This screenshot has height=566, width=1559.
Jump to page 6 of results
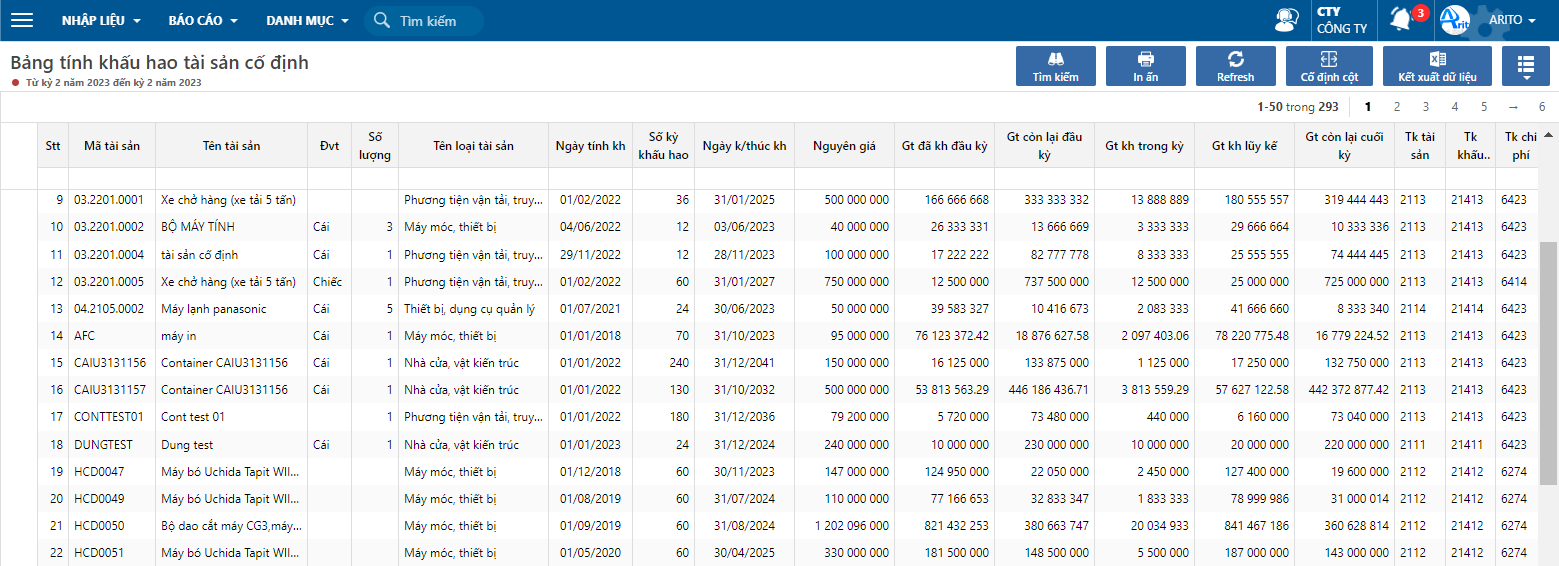point(1542,106)
